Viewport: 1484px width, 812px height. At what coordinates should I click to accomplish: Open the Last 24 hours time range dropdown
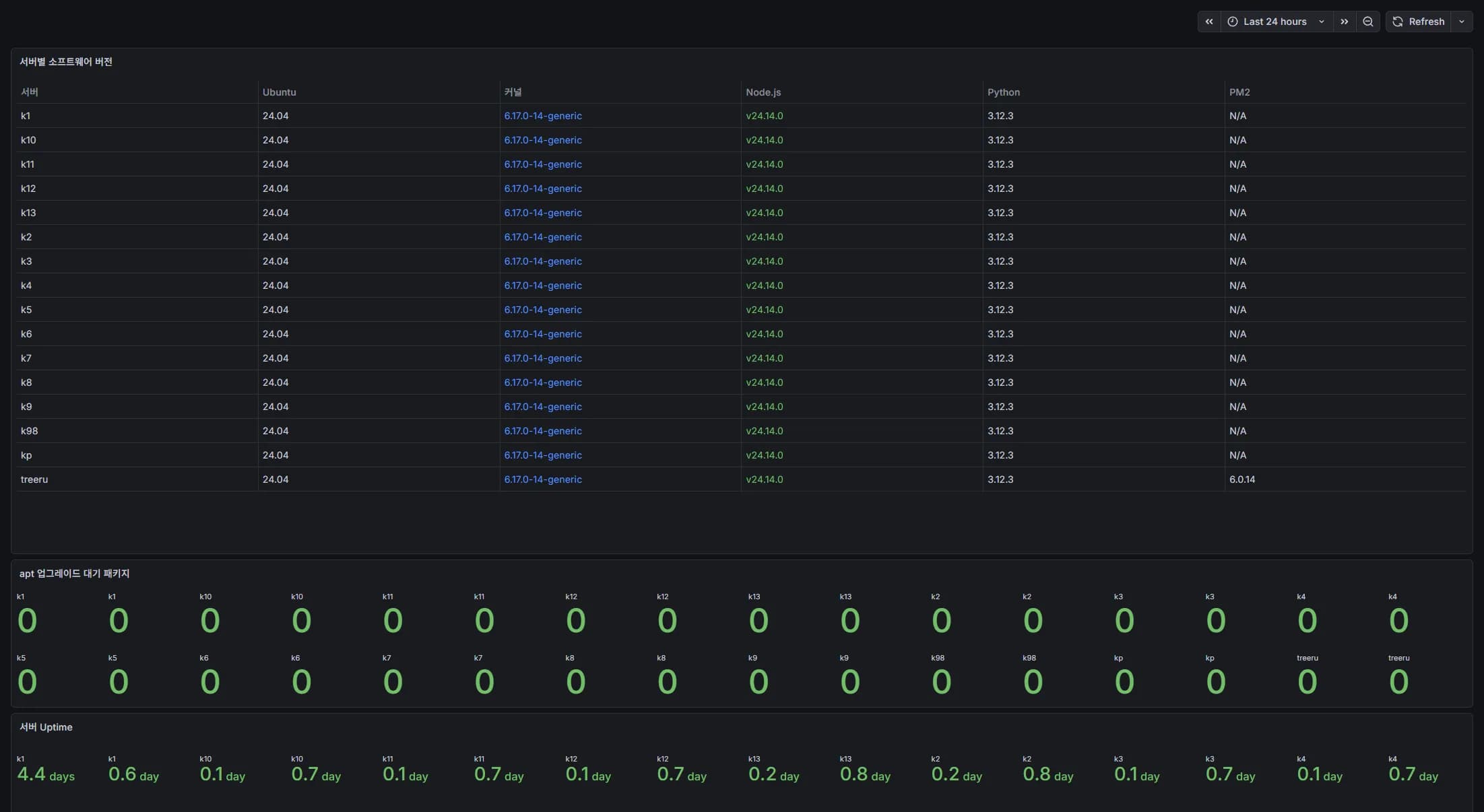1275,21
